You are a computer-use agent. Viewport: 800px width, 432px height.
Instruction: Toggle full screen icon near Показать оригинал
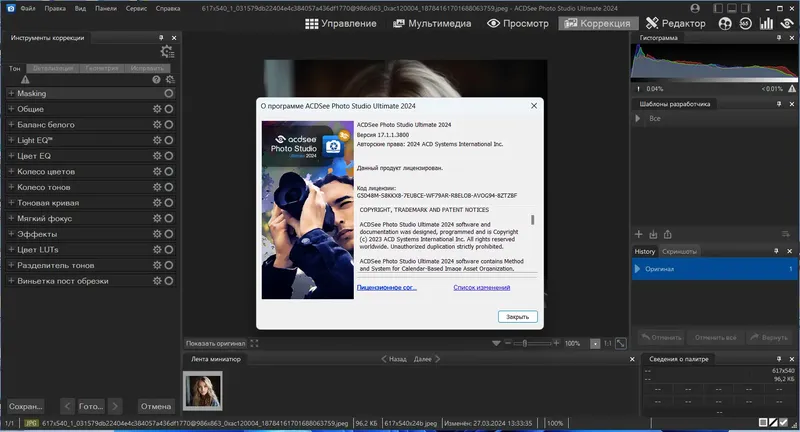[254, 344]
